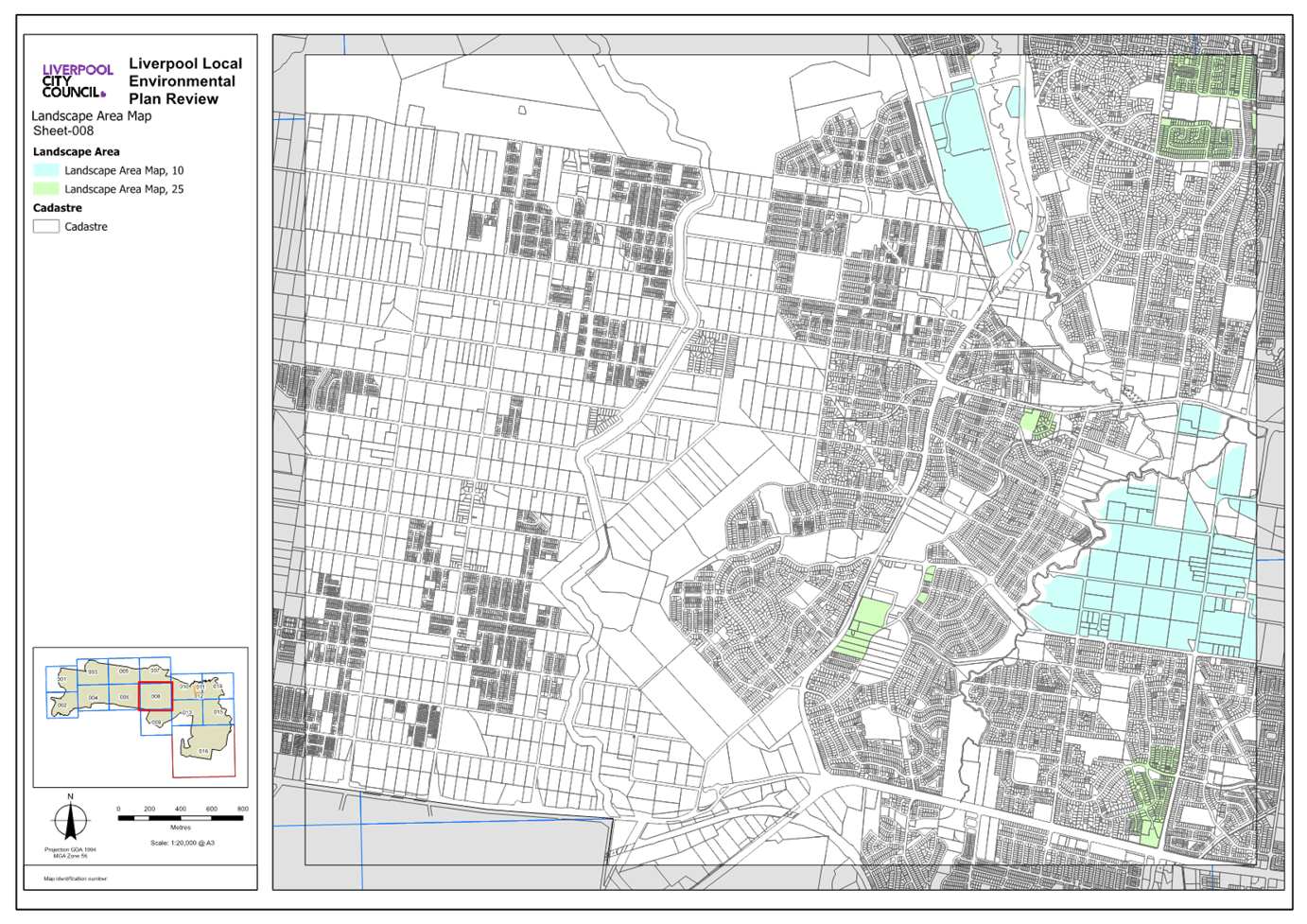
Task: Select sheet tile 004 in the index map
Action: tap(94, 698)
